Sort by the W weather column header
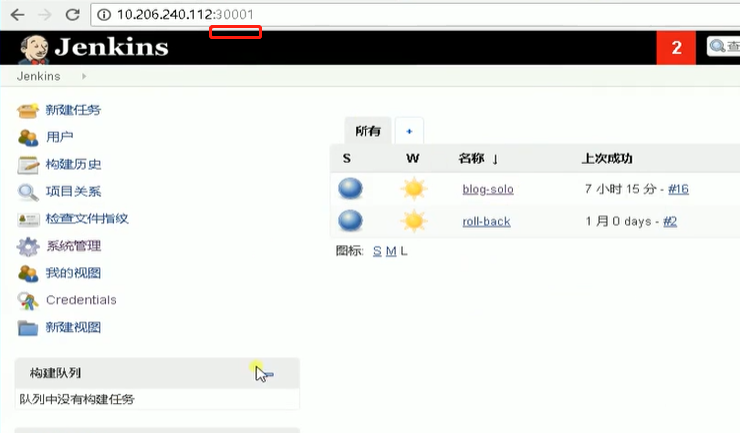The image size is (740, 433). tap(412, 158)
